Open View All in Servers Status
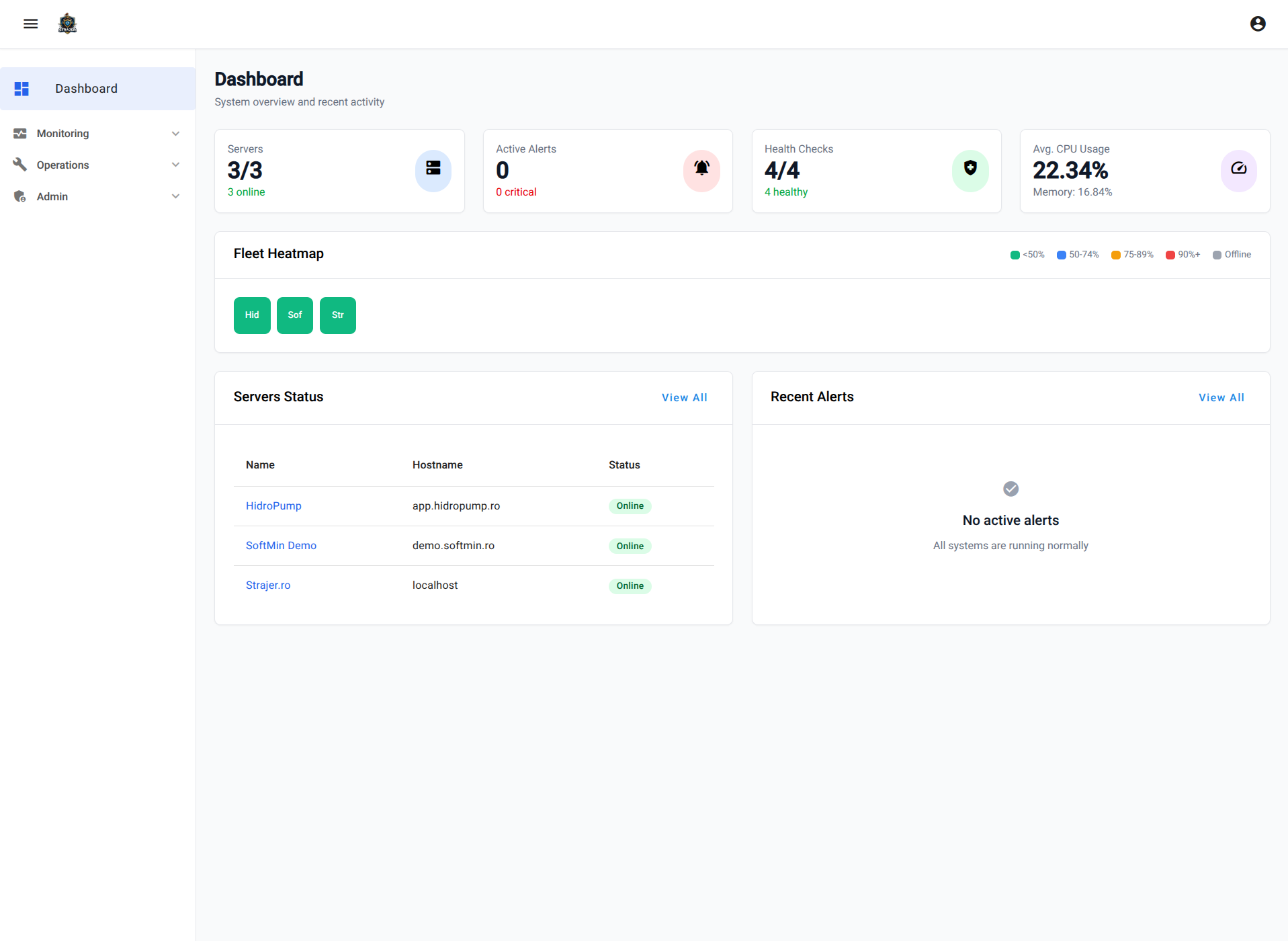 [x=685, y=397]
